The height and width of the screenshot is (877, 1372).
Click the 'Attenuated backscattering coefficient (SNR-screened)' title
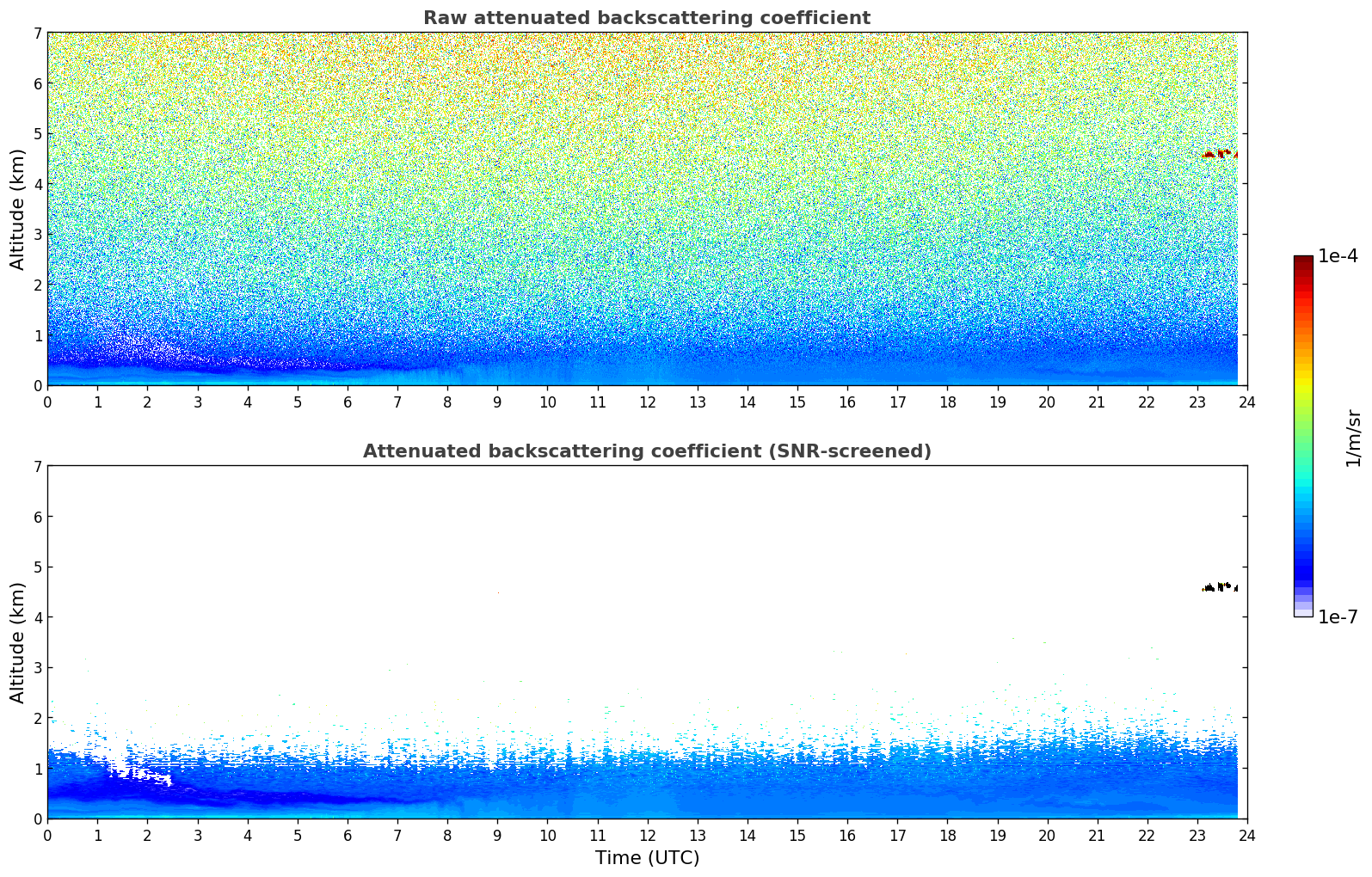647,451
